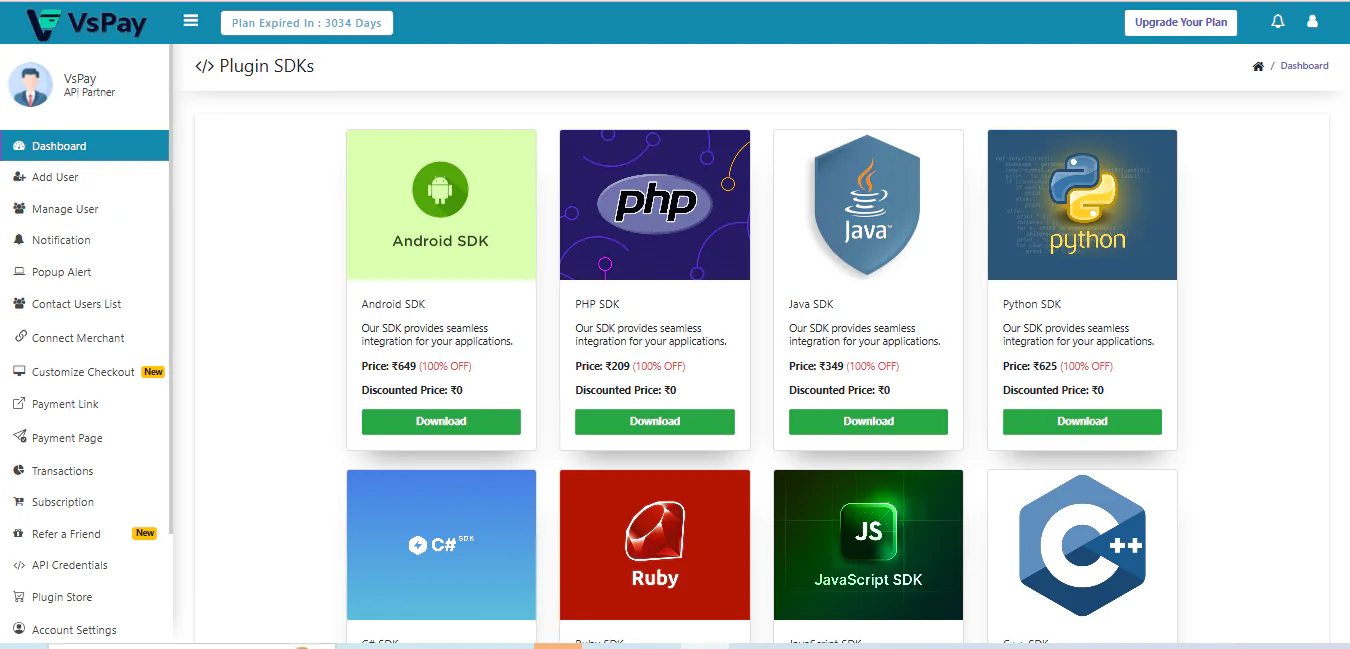Go to API Credentials in sidebar
Screen dimensions: 1350x649
(x=69, y=565)
